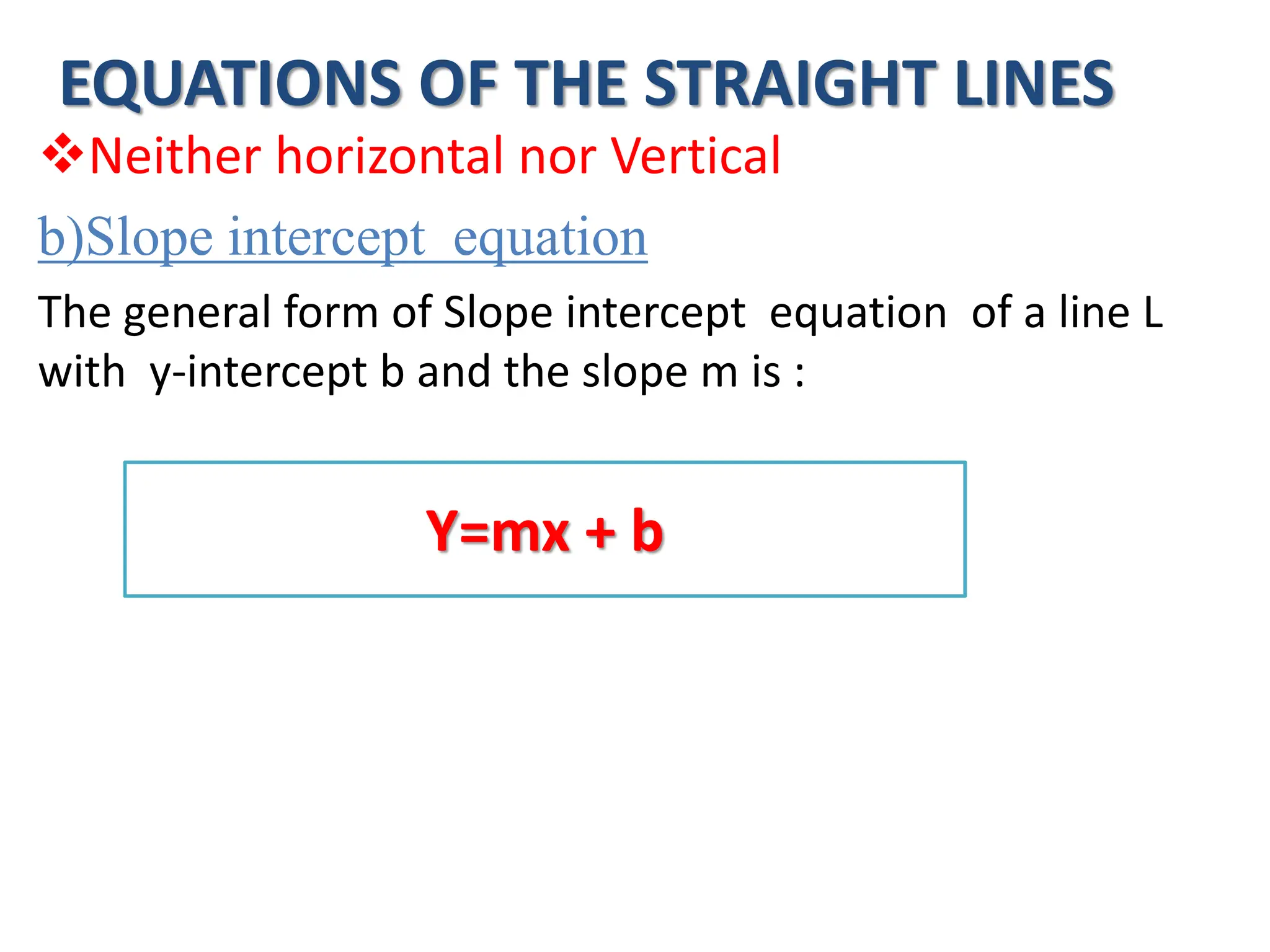Click the word 'LINES' in the title
The image size is (1270, 952).
[1034, 84]
